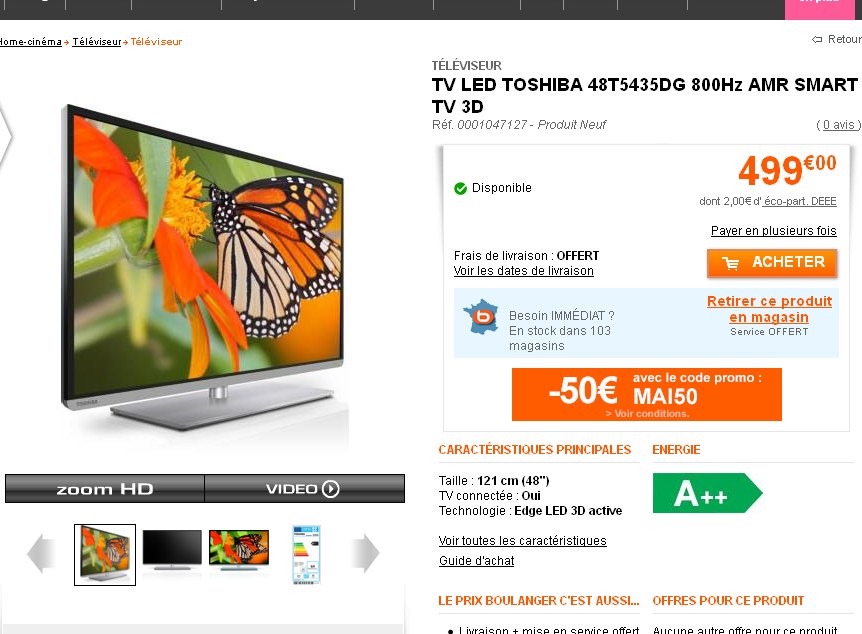Viewport: 862px width, 634px height.
Task: Open Payer en plusieurs fois link
Action: click(773, 230)
